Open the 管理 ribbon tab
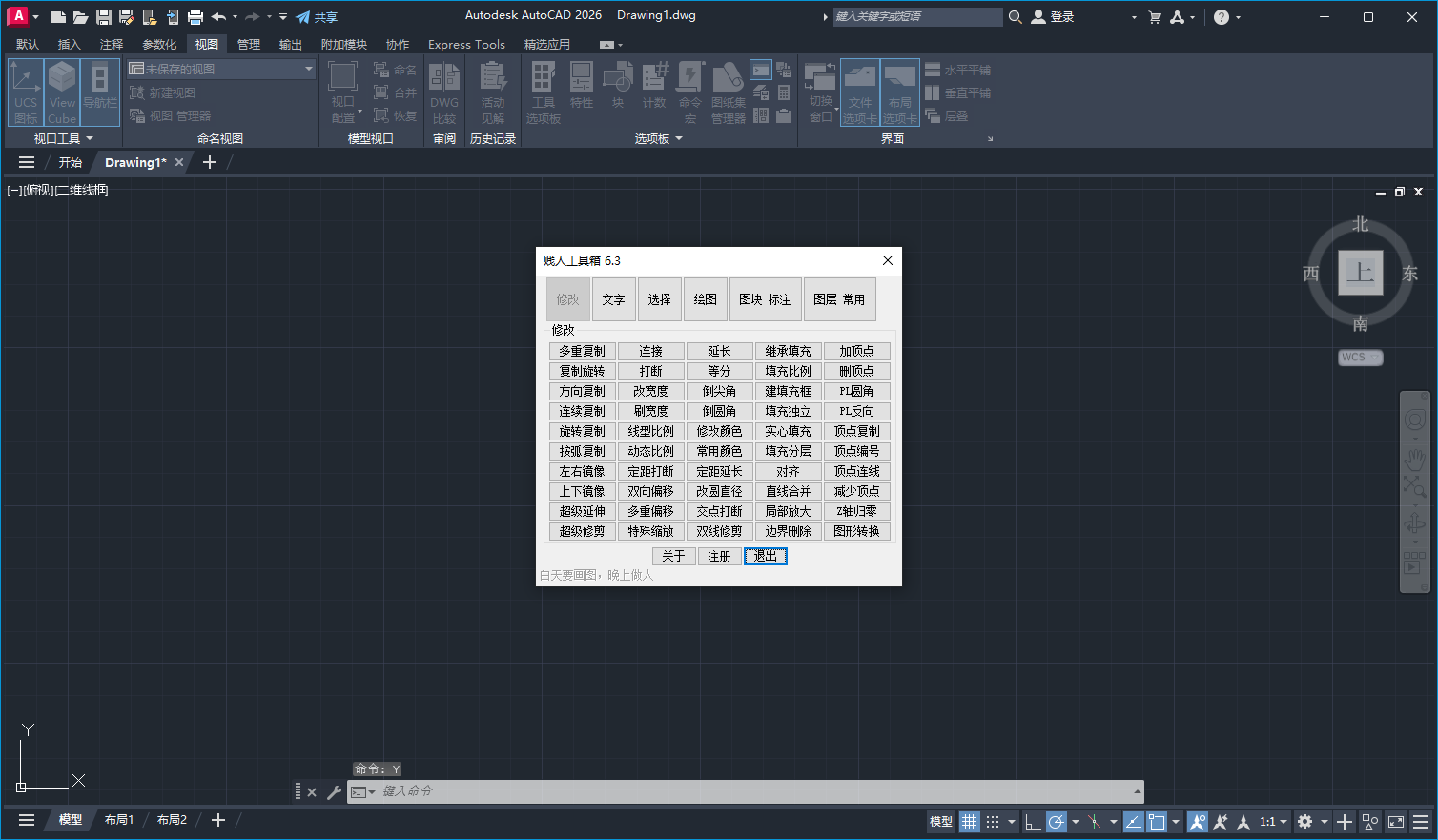The image size is (1438, 840). click(x=249, y=44)
